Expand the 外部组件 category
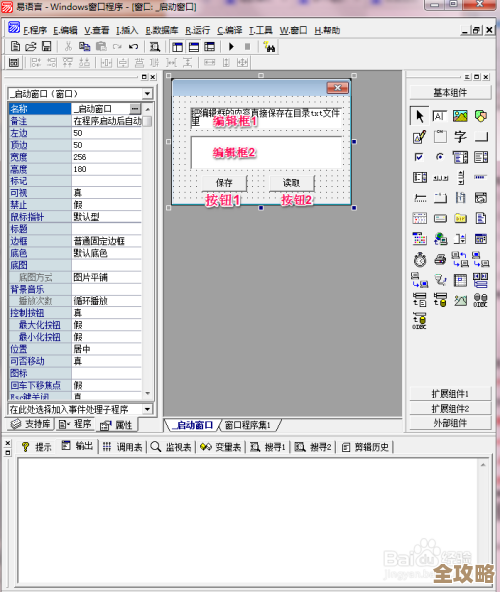Screen dimensions: 500x592 450,423
